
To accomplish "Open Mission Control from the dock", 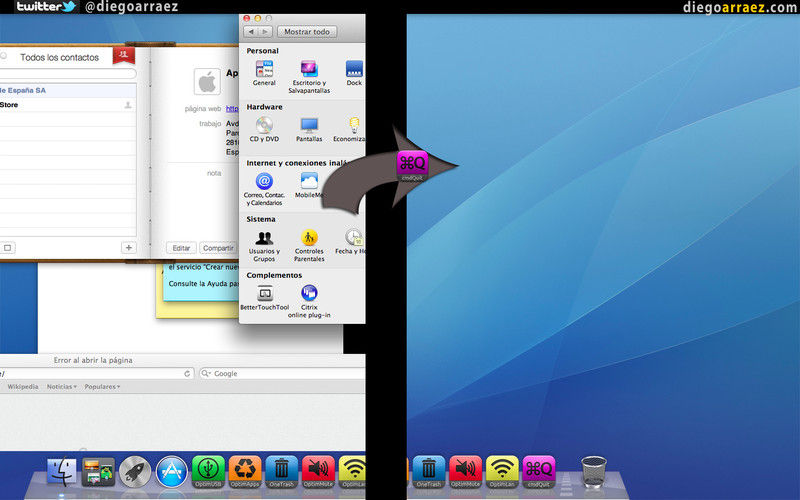I will coord(98,471).
